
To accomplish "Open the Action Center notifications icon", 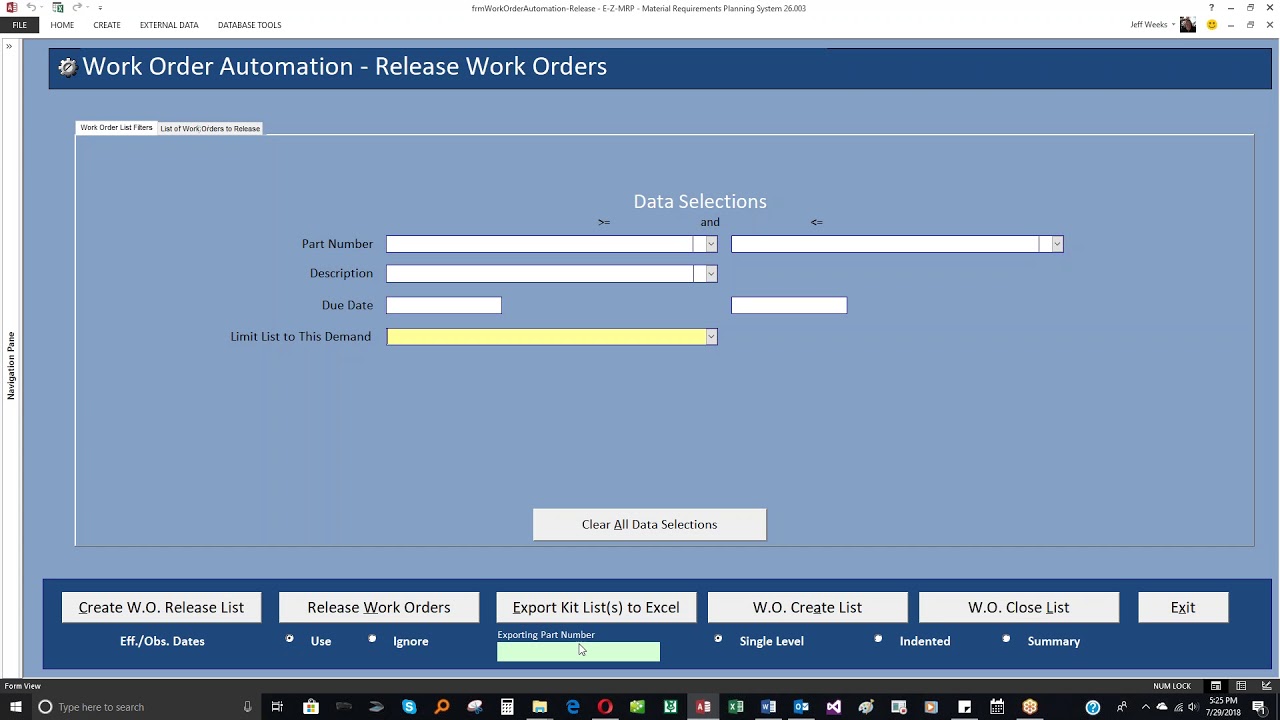I will [x=1259, y=707].
